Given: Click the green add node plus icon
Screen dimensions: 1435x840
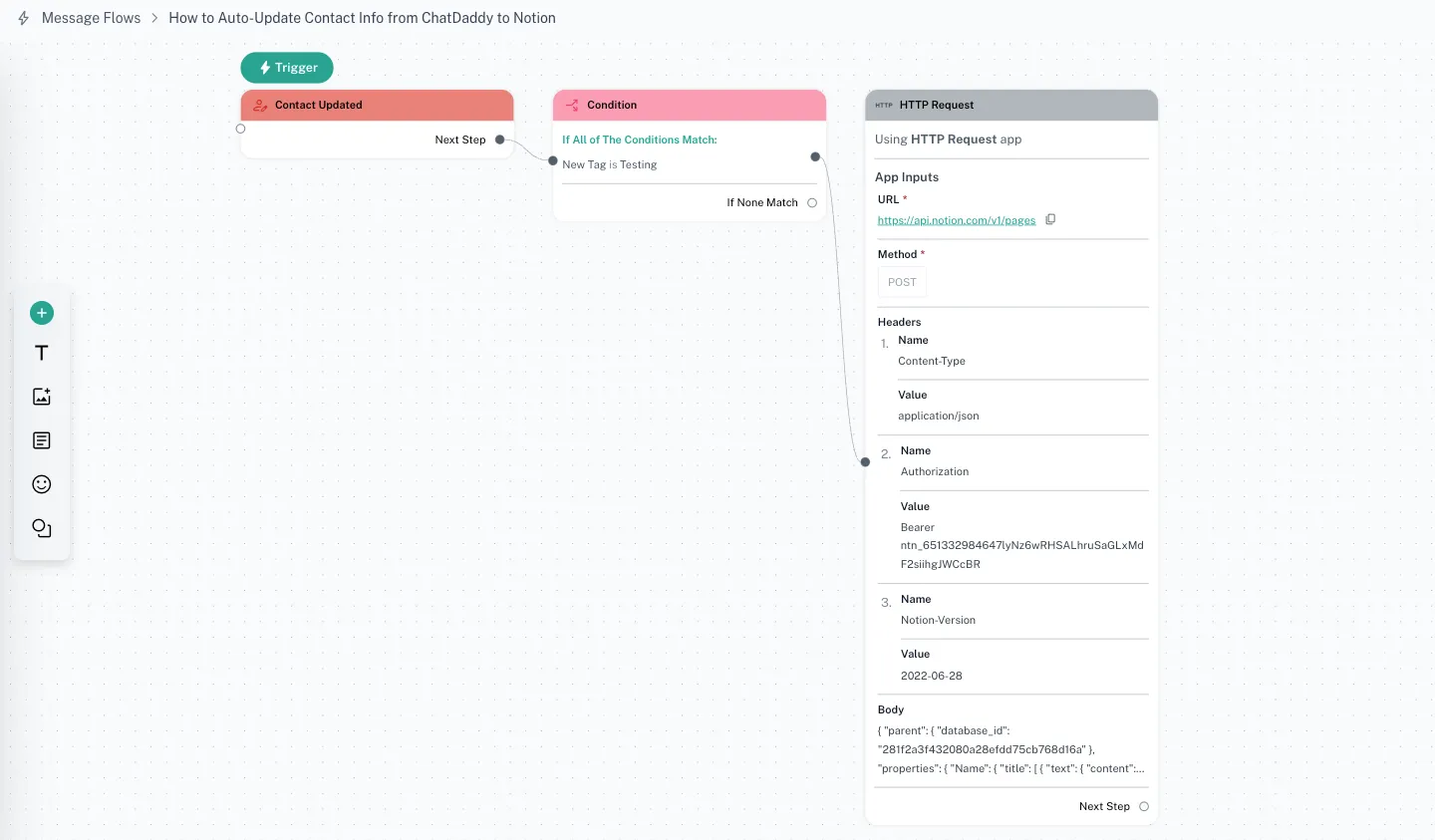Looking at the screenshot, I should click(42, 313).
